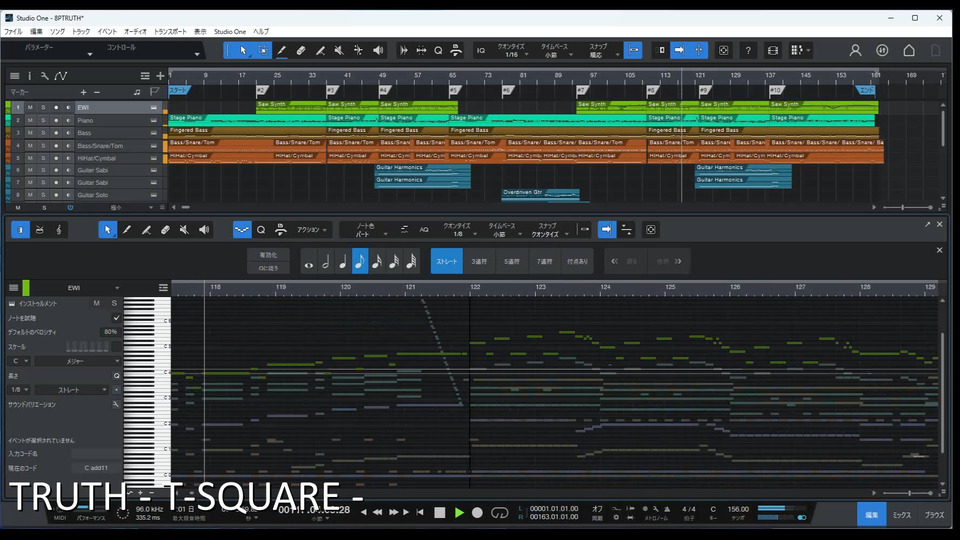Image resolution: width=960 pixels, height=540 pixels.
Task: Solo the Bass track
Action: coord(42,133)
